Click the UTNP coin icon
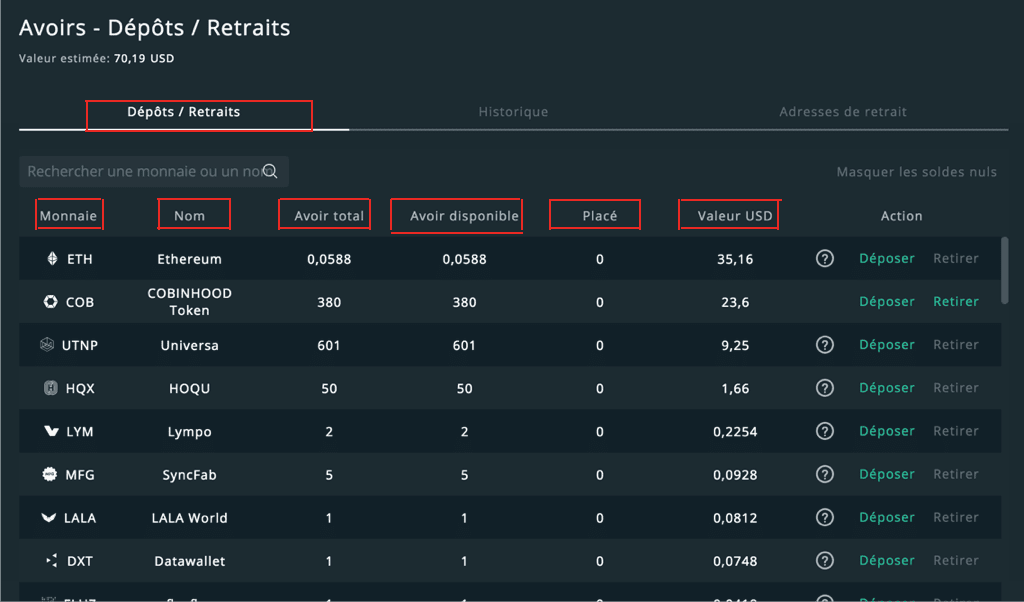Viewport: 1024px width, 602px height. pyautogui.click(x=46, y=345)
